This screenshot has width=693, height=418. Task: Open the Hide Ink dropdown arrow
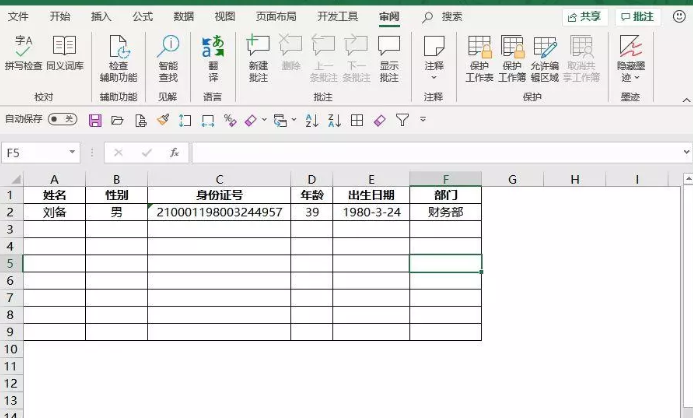coord(637,78)
